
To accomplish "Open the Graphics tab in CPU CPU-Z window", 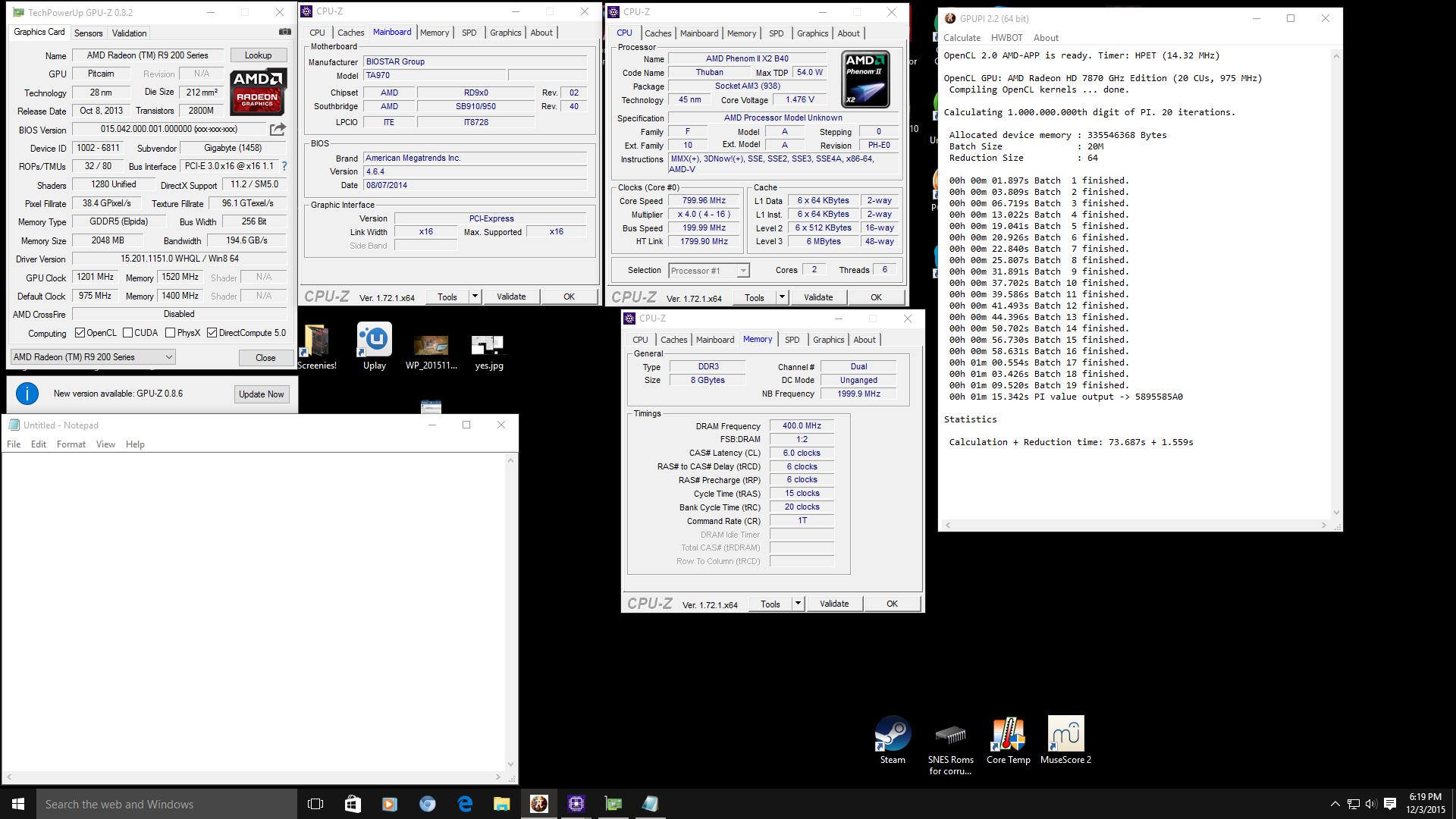I will tap(812, 33).
